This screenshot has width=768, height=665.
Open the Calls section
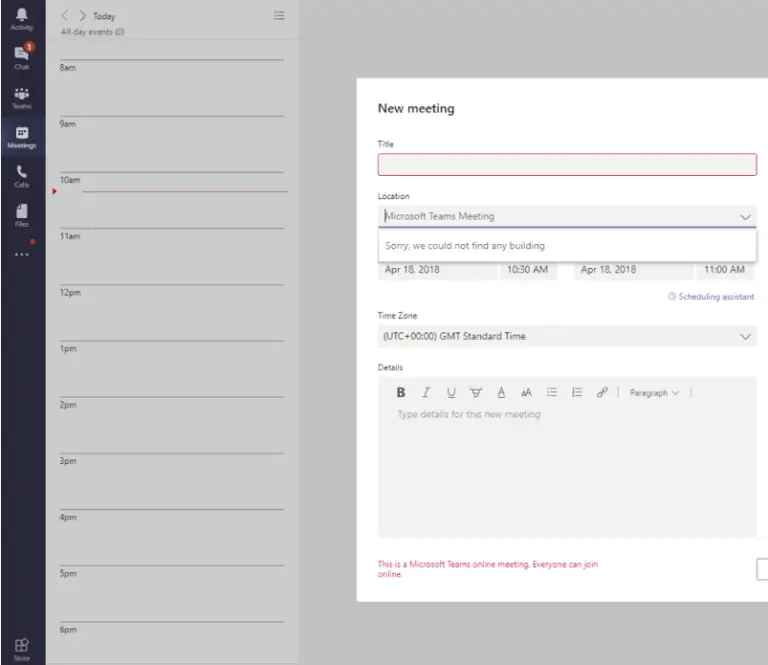point(22,176)
